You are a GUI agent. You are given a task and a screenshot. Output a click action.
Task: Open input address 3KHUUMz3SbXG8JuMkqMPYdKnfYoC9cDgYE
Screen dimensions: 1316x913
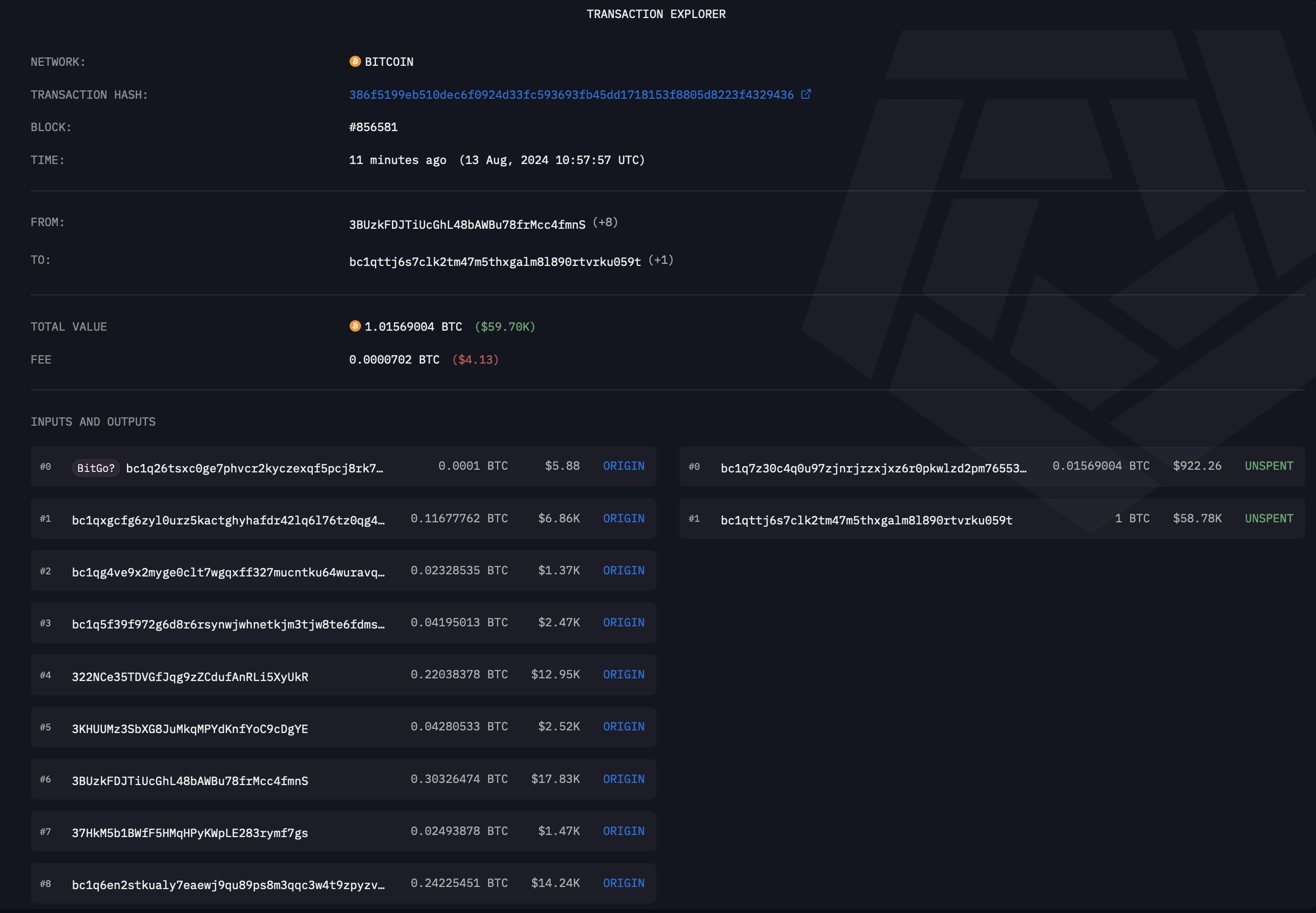[190, 729]
